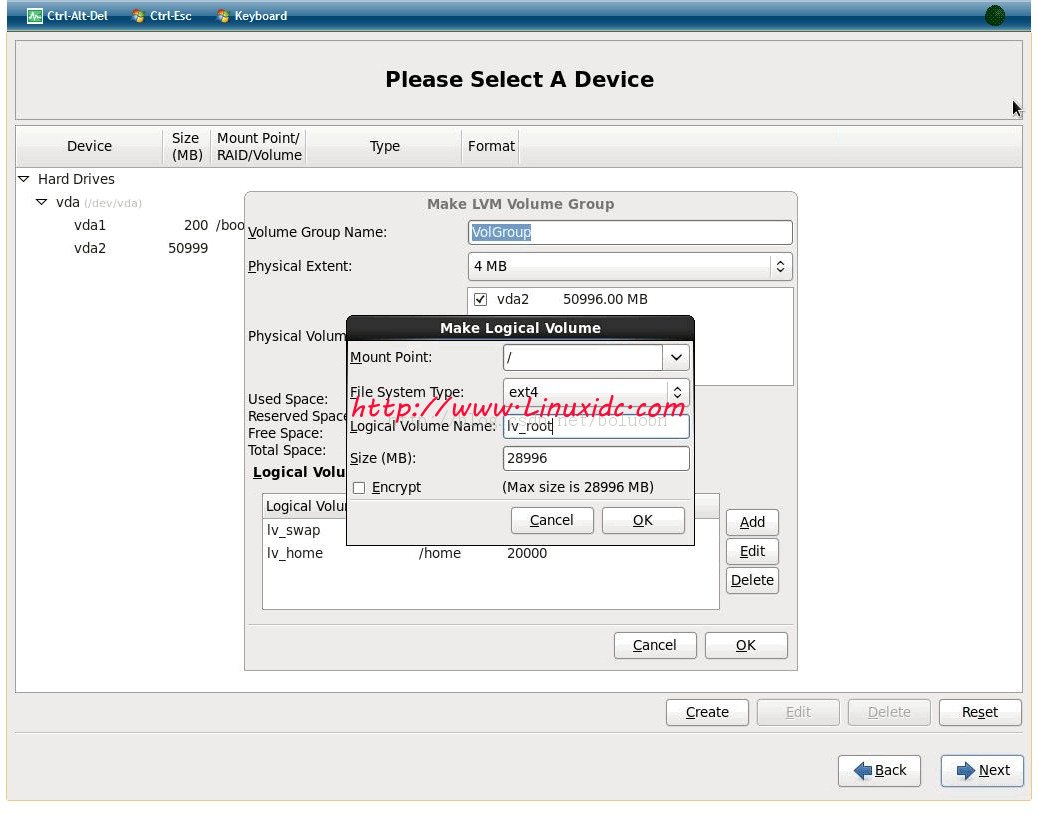Screen dimensions: 1038x819
Task: Click OK in Make Logical Volume dialog
Action: (x=643, y=520)
